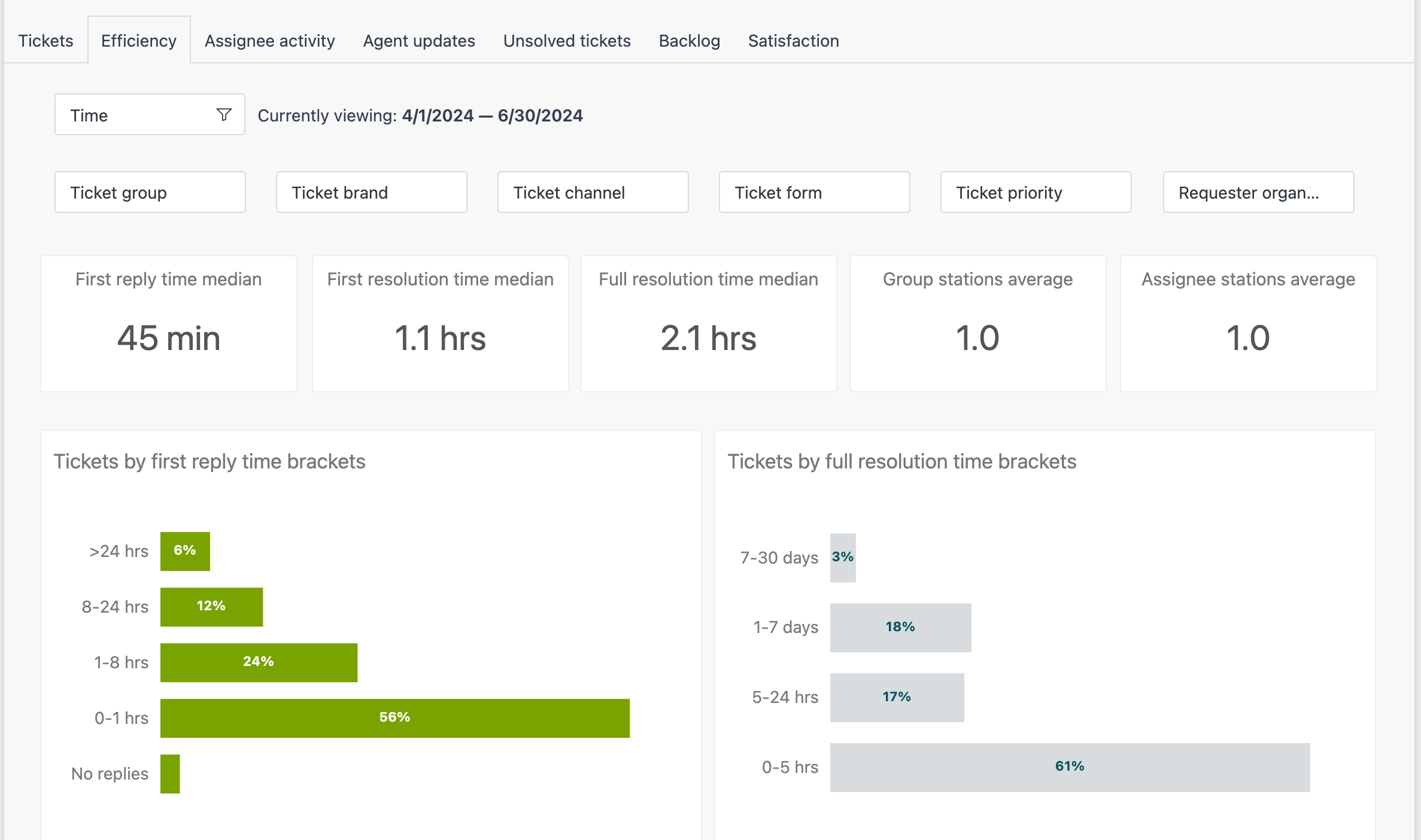Select the 56% 0-1 hrs green bar
Screen dimensions: 1421x840
[394, 717]
